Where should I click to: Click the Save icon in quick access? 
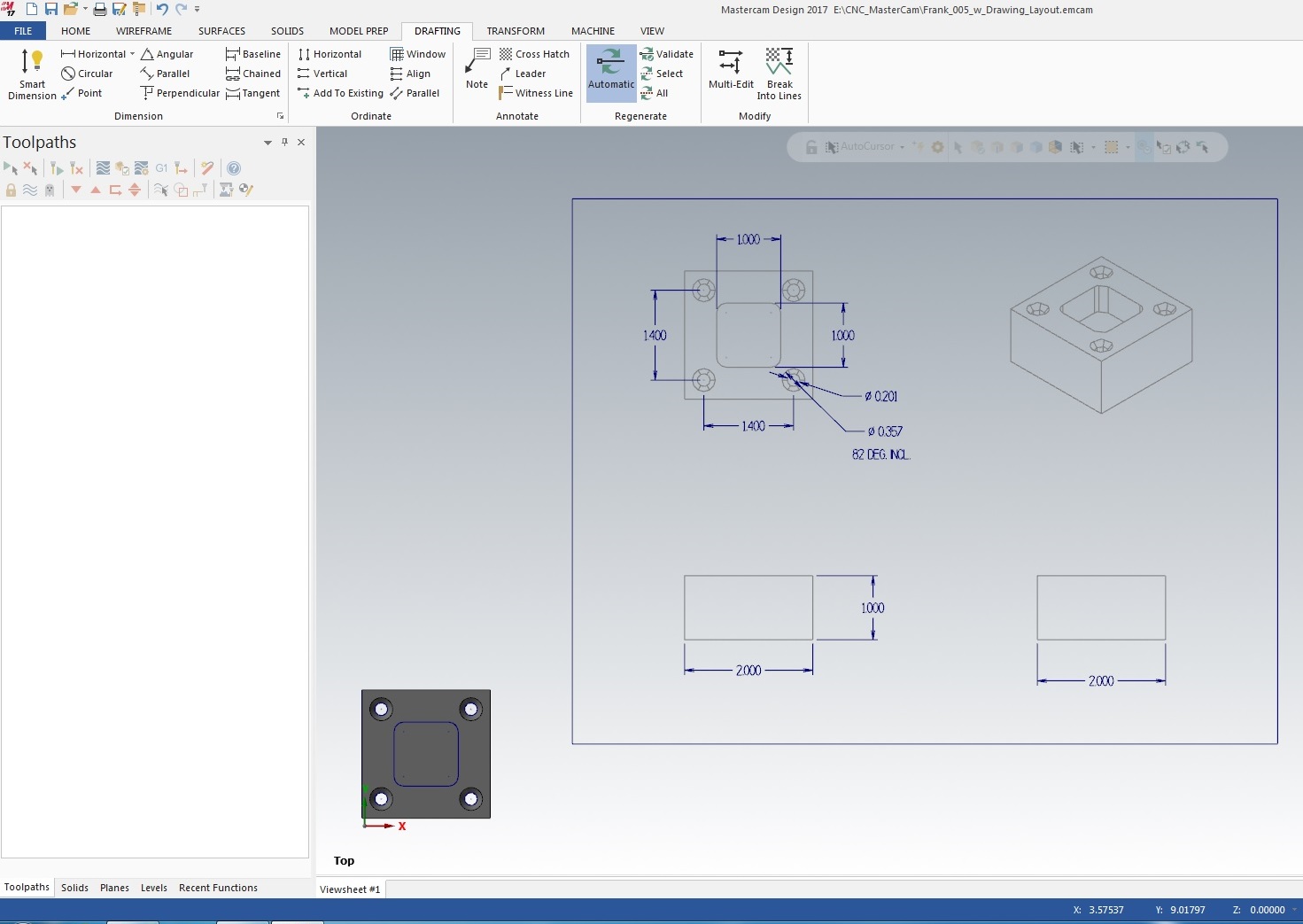pos(50,9)
